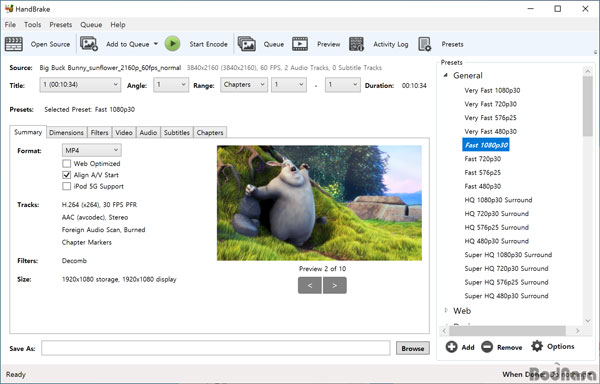Switch to the Dimensions tab
This screenshot has height=384, width=600.
tap(66, 132)
